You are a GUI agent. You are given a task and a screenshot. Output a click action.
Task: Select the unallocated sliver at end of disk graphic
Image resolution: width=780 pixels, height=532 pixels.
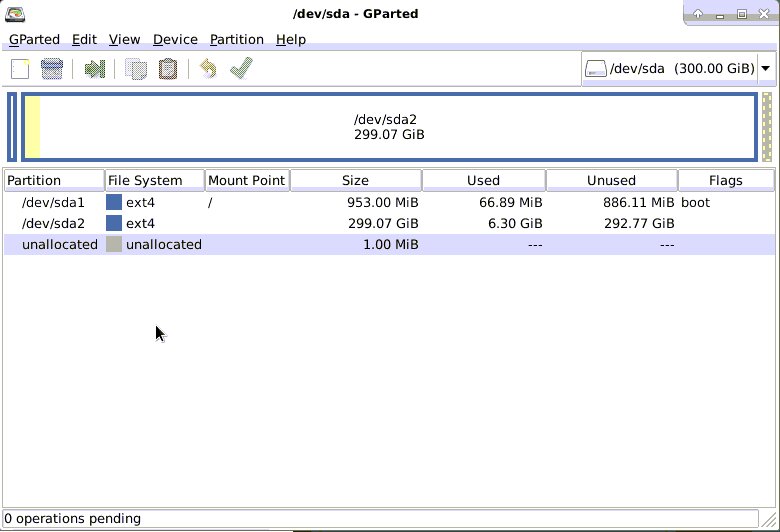click(767, 127)
